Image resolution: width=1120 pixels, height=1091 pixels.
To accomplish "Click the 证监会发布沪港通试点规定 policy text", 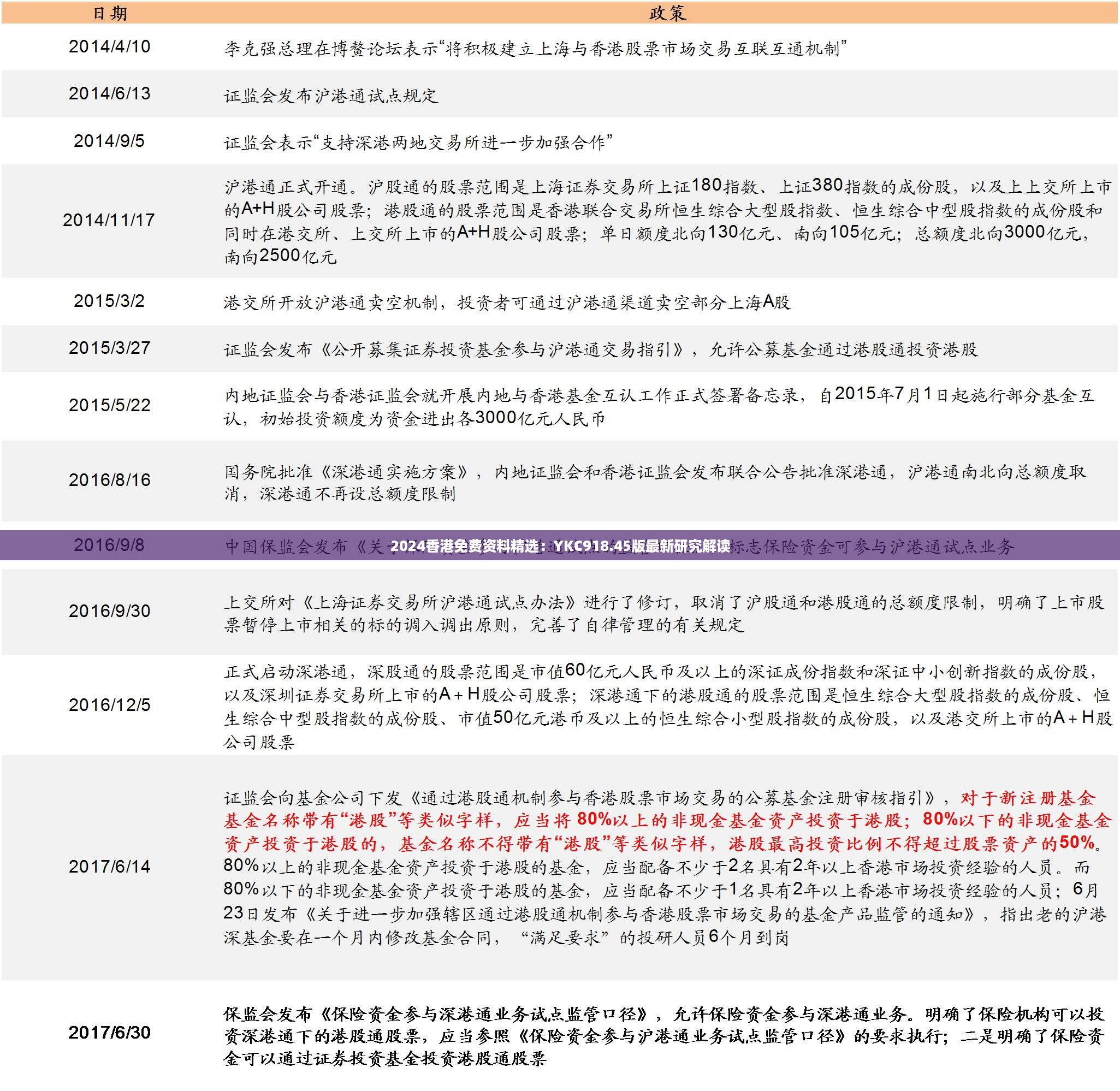I will point(330,96).
